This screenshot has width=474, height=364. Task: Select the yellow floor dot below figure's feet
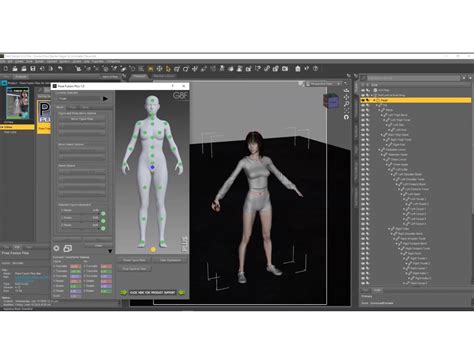[x=153, y=249]
